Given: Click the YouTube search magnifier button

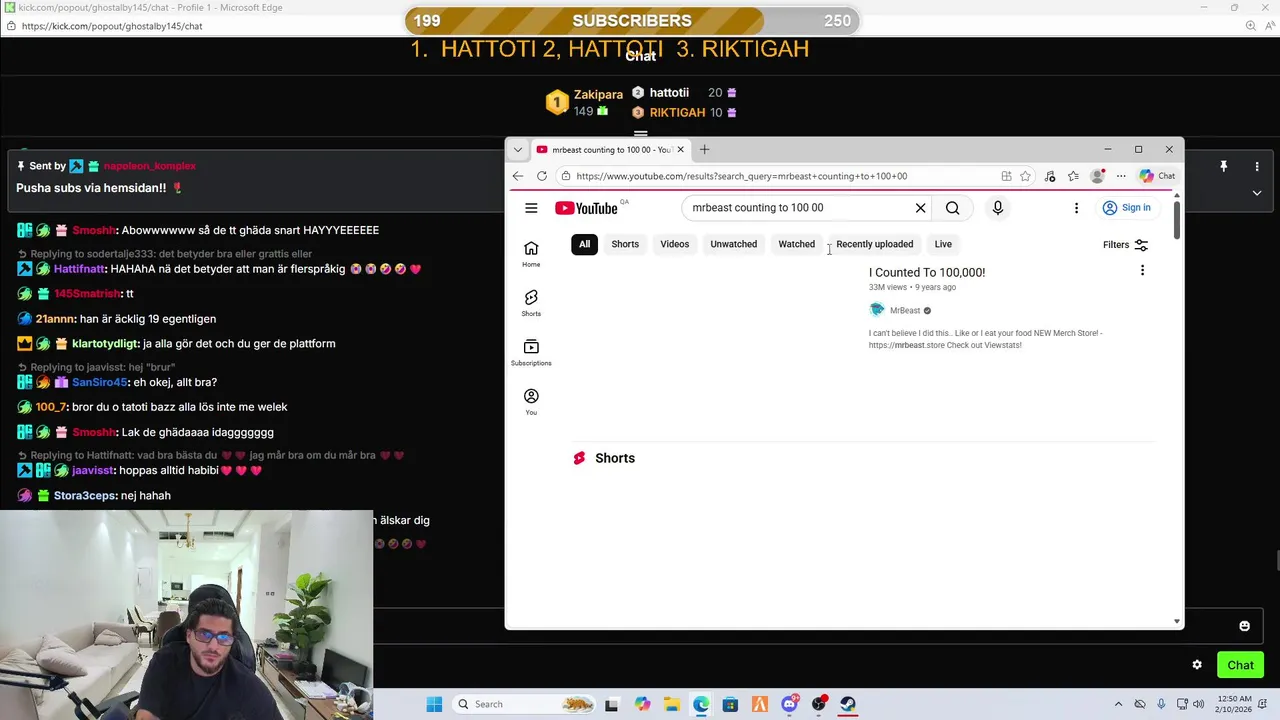Looking at the screenshot, I should (x=952, y=208).
